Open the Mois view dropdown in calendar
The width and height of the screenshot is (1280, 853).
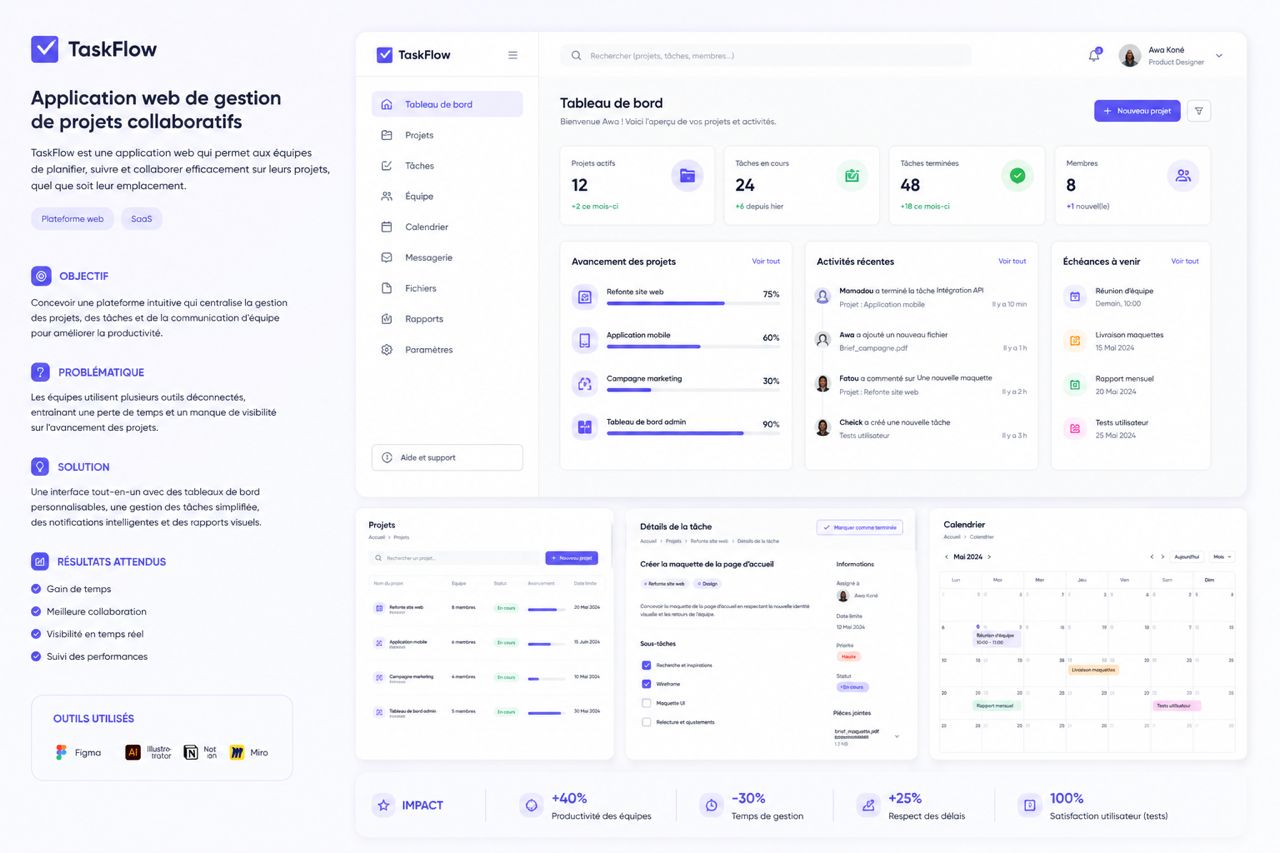(1222, 557)
